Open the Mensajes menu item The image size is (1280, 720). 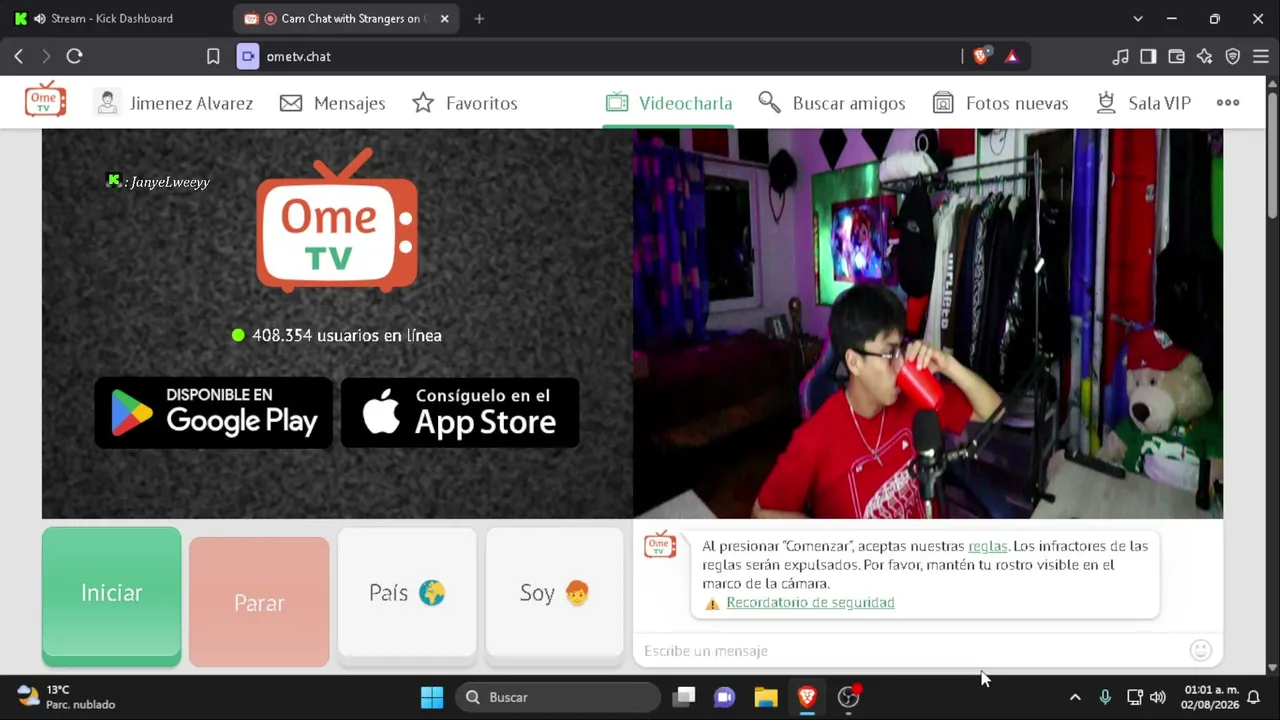point(333,103)
